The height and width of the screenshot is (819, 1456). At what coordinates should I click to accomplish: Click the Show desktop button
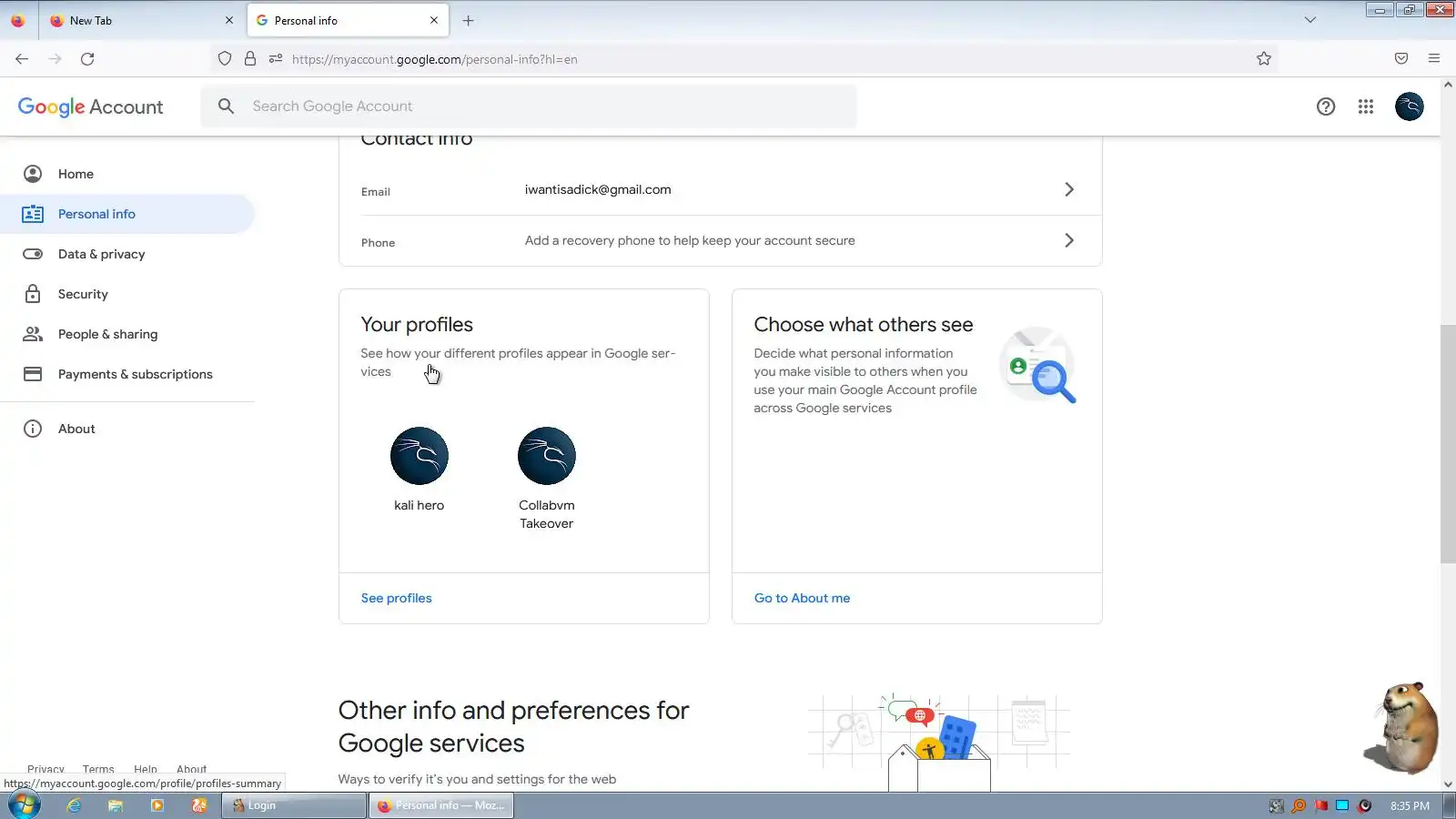point(1449,805)
